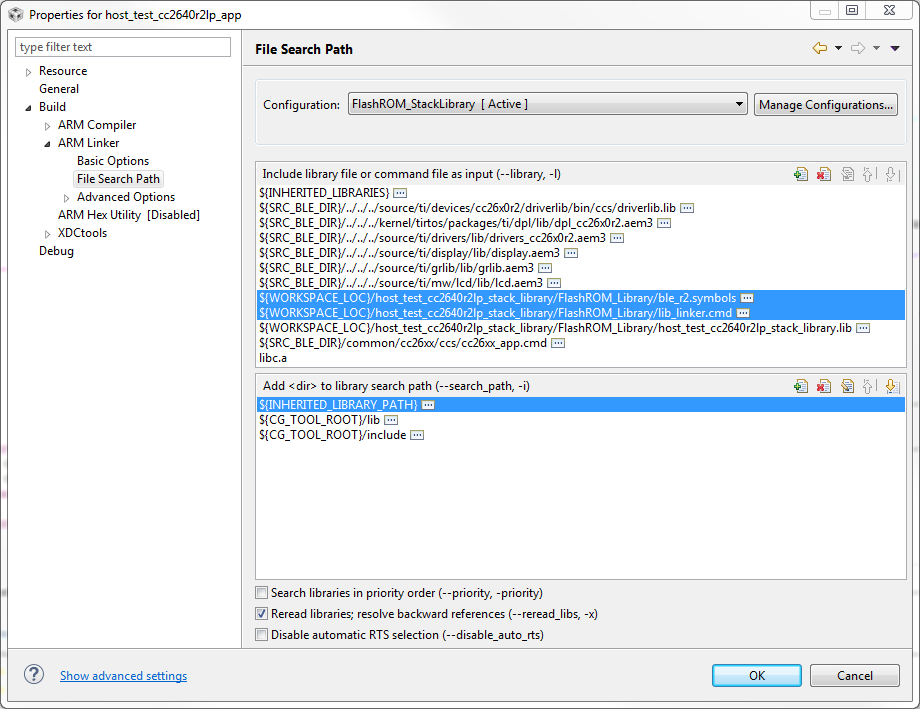This screenshot has width=920, height=709.
Task: Open the view menu triangle
Action: 895,48
